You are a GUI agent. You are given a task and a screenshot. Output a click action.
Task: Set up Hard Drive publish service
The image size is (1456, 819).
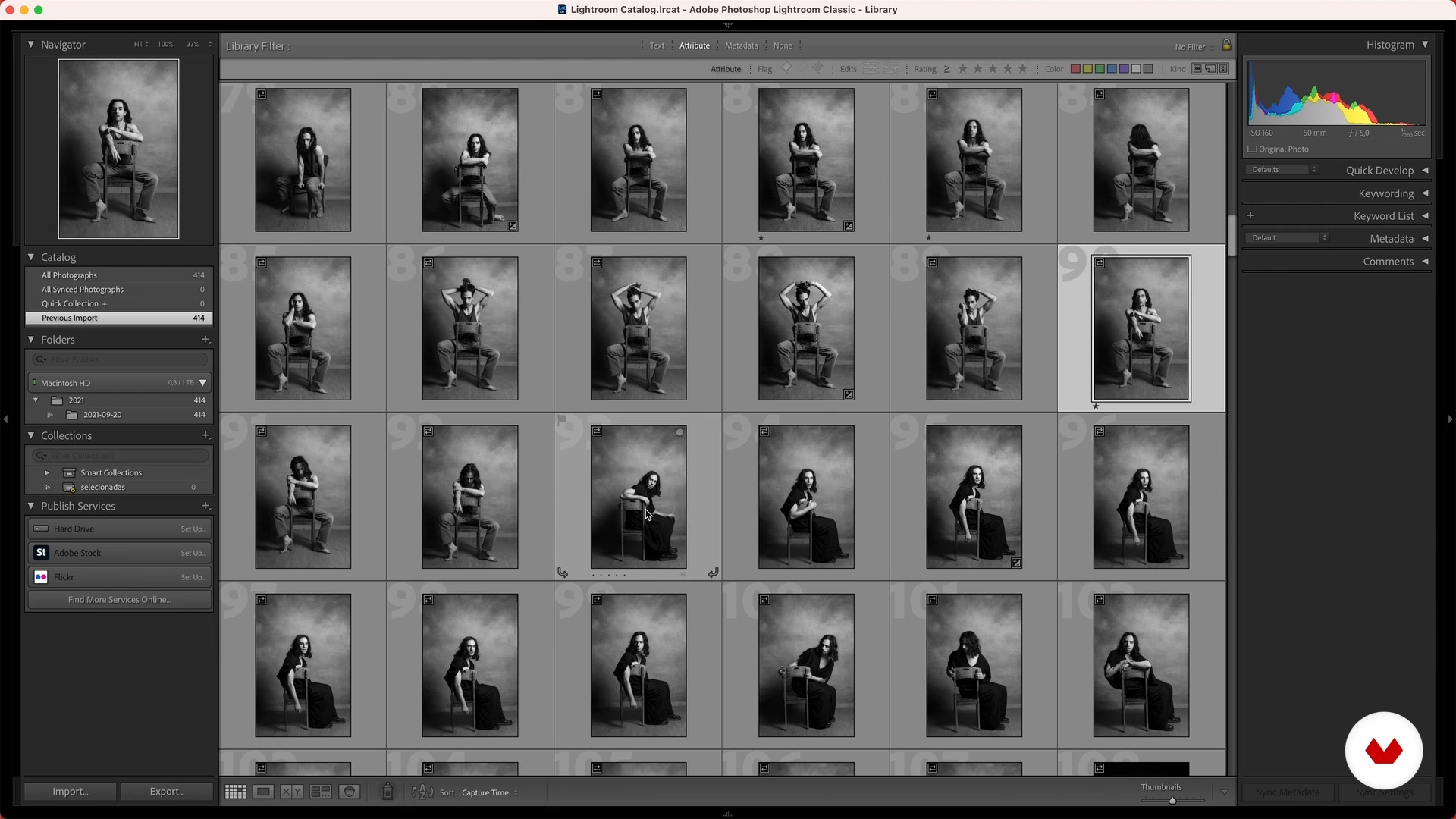coord(193,529)
